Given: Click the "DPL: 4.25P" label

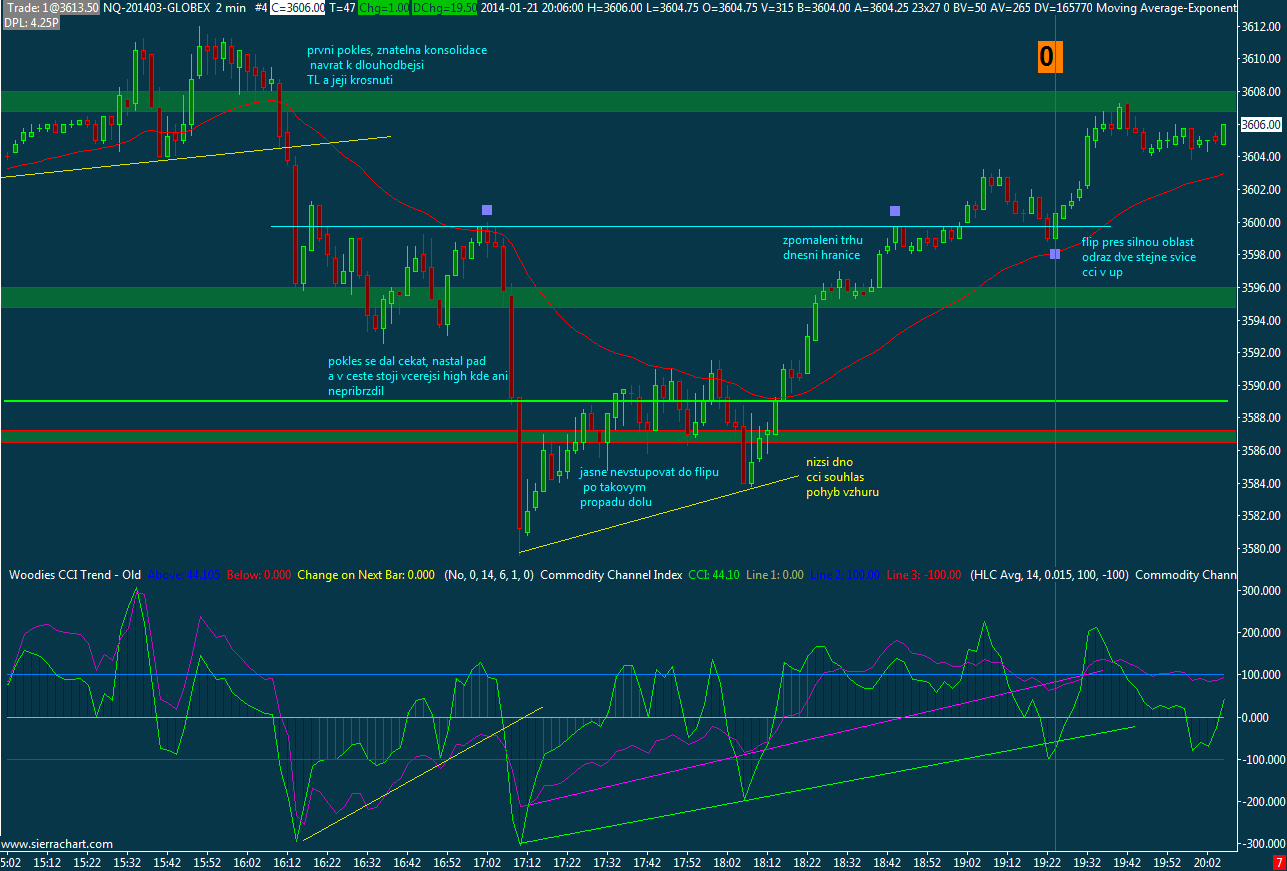Looking at the screenshot, I should point(30,21).
